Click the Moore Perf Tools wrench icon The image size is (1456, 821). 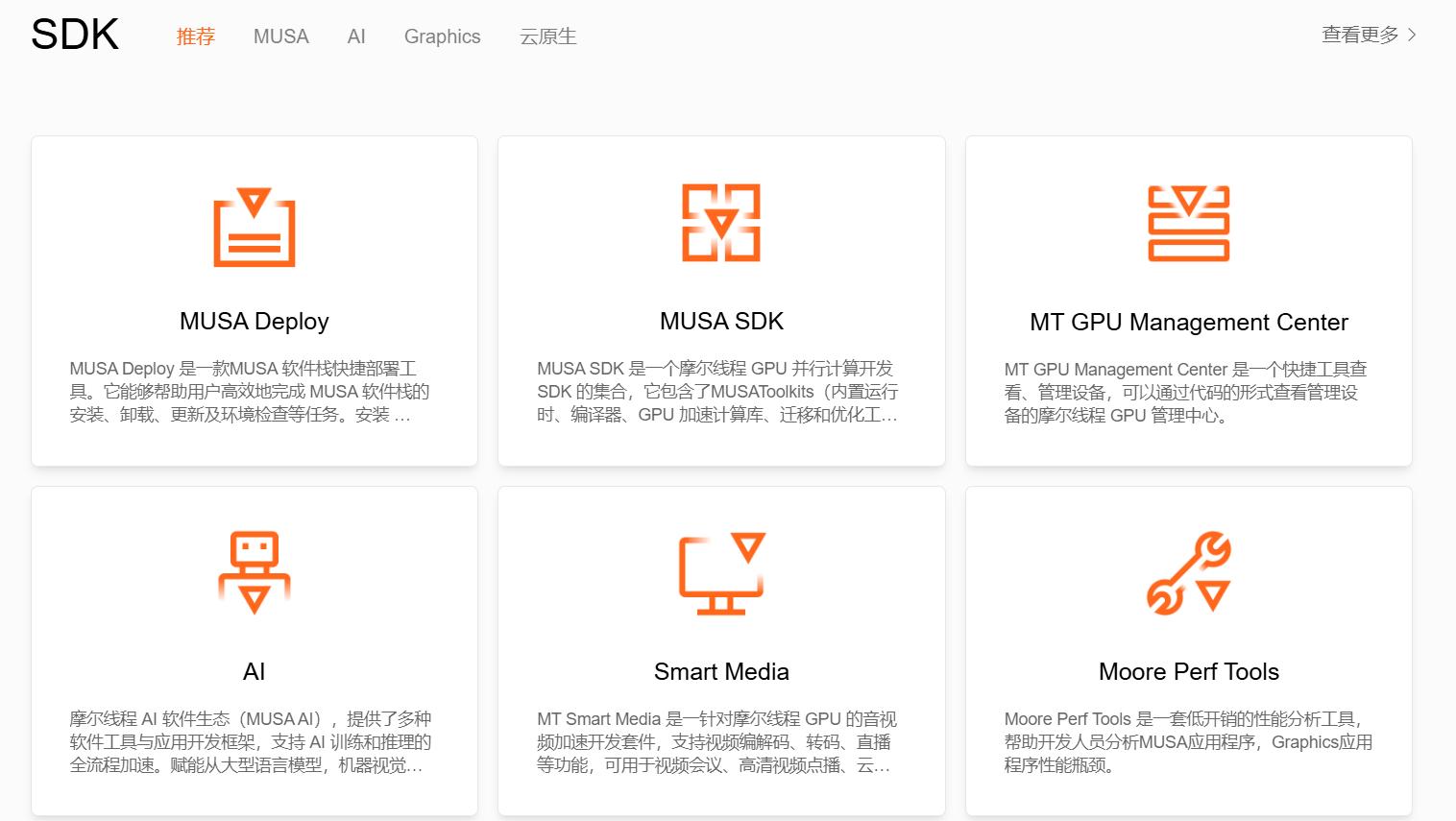pyautogui.click(x=1188, y=573)
